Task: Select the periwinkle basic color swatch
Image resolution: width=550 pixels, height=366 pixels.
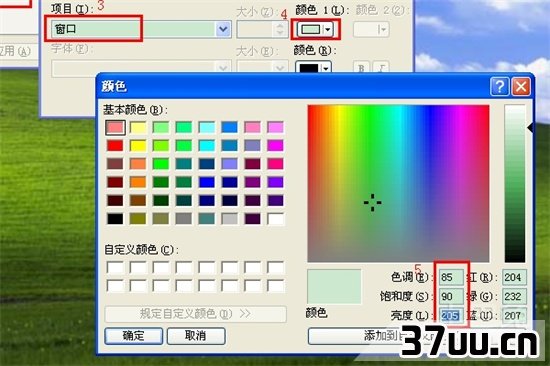Action: [x=229, y=164]
